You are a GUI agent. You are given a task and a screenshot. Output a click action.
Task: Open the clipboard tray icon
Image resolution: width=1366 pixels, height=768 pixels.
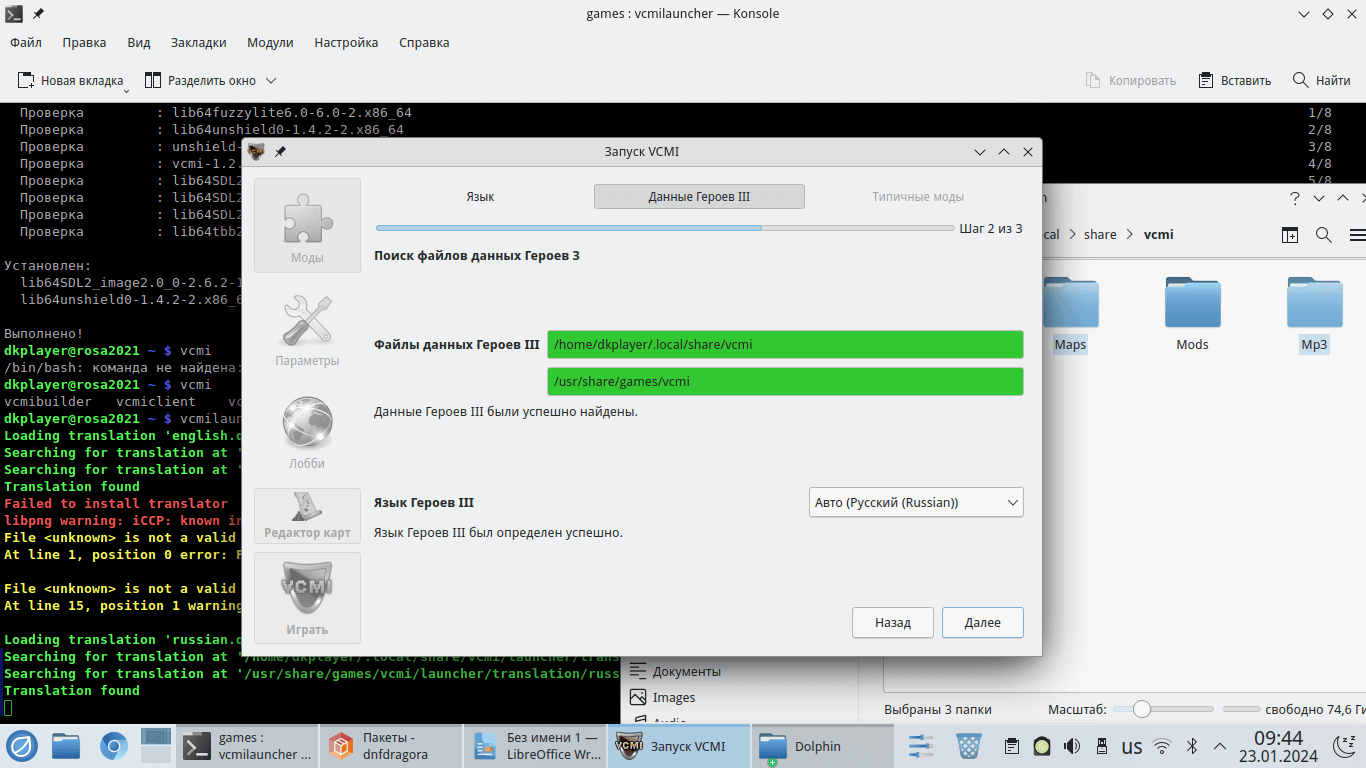1012,746
